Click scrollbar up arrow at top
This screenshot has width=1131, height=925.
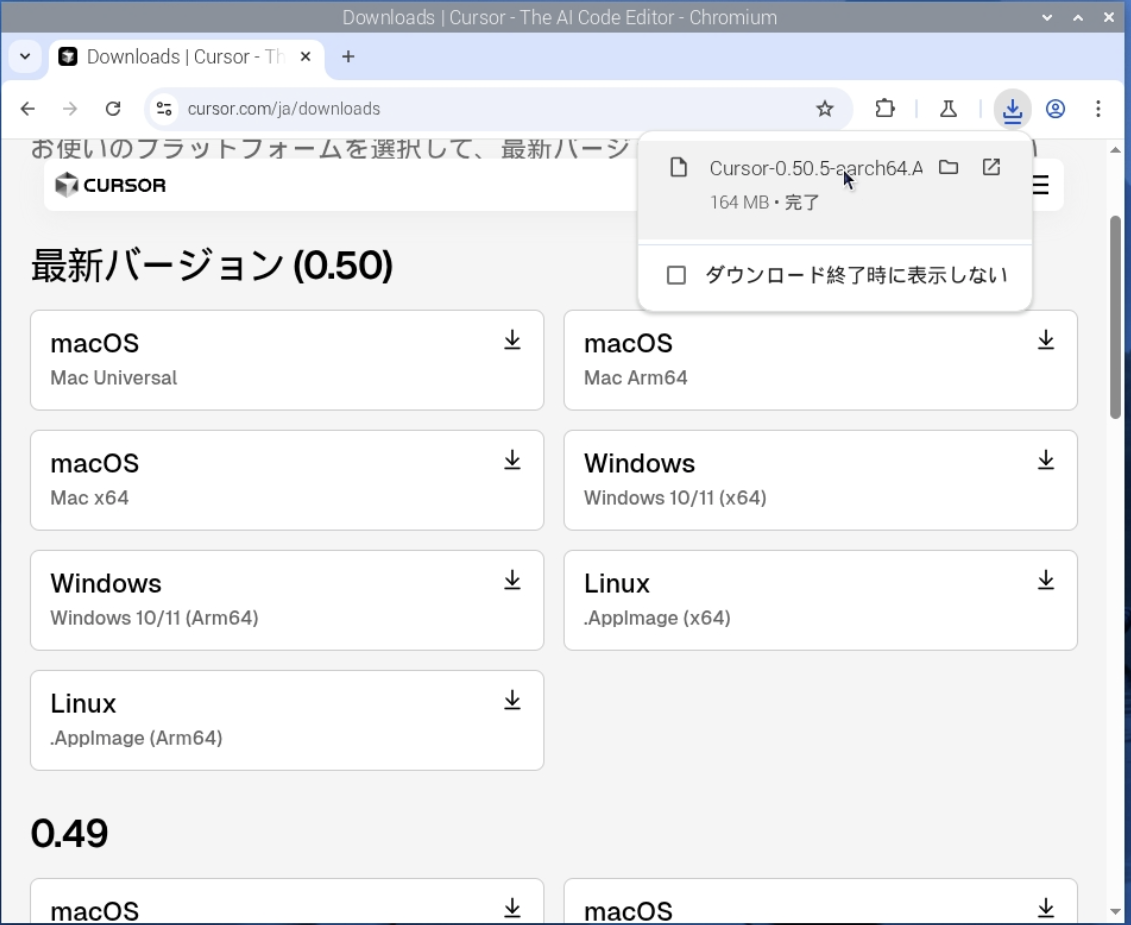pos(1115,149)
